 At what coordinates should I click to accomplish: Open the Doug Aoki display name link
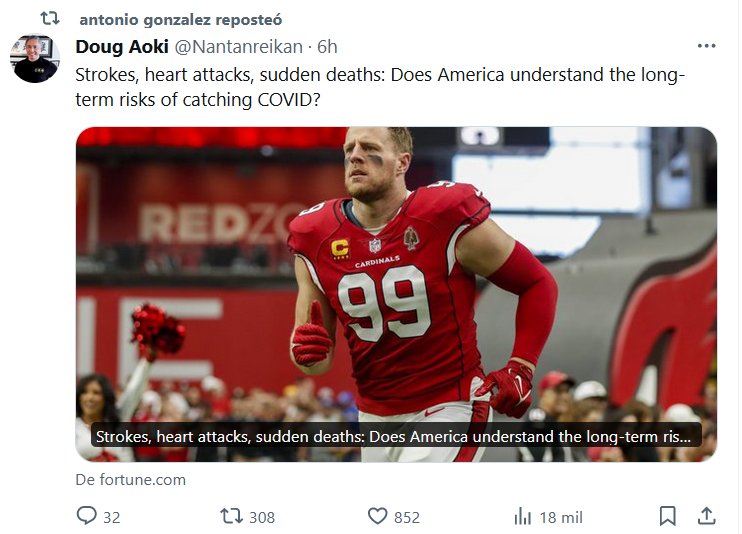pos(122,47)
